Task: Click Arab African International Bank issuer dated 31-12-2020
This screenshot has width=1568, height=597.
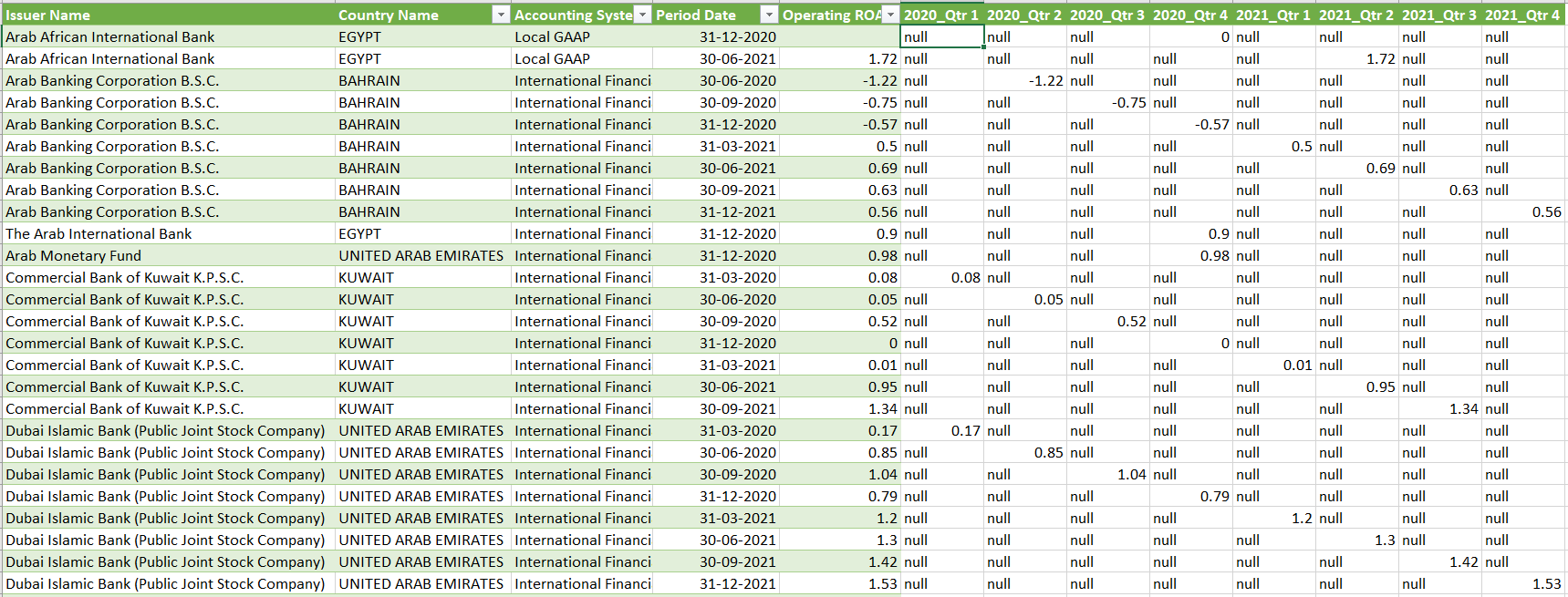Action: coord(169,36)
